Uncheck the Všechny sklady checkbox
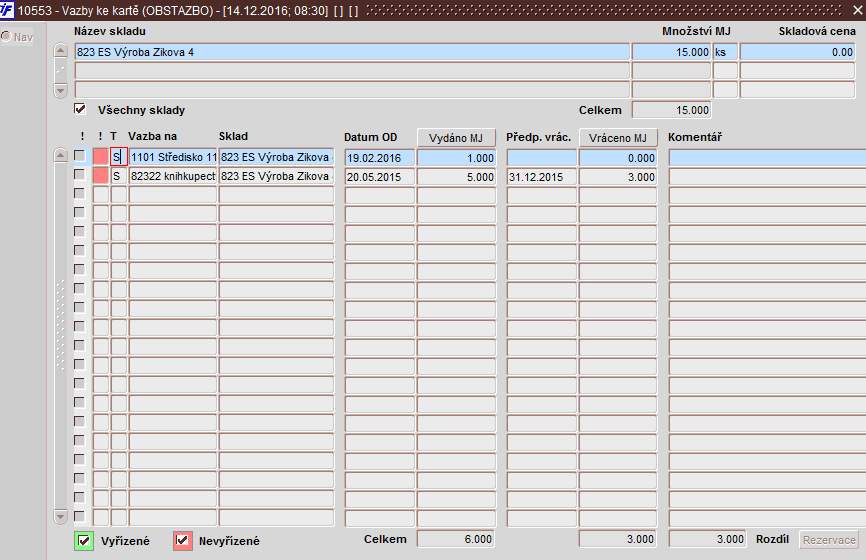The height and width of the screenshot is (560, 866). pos(80,109)
